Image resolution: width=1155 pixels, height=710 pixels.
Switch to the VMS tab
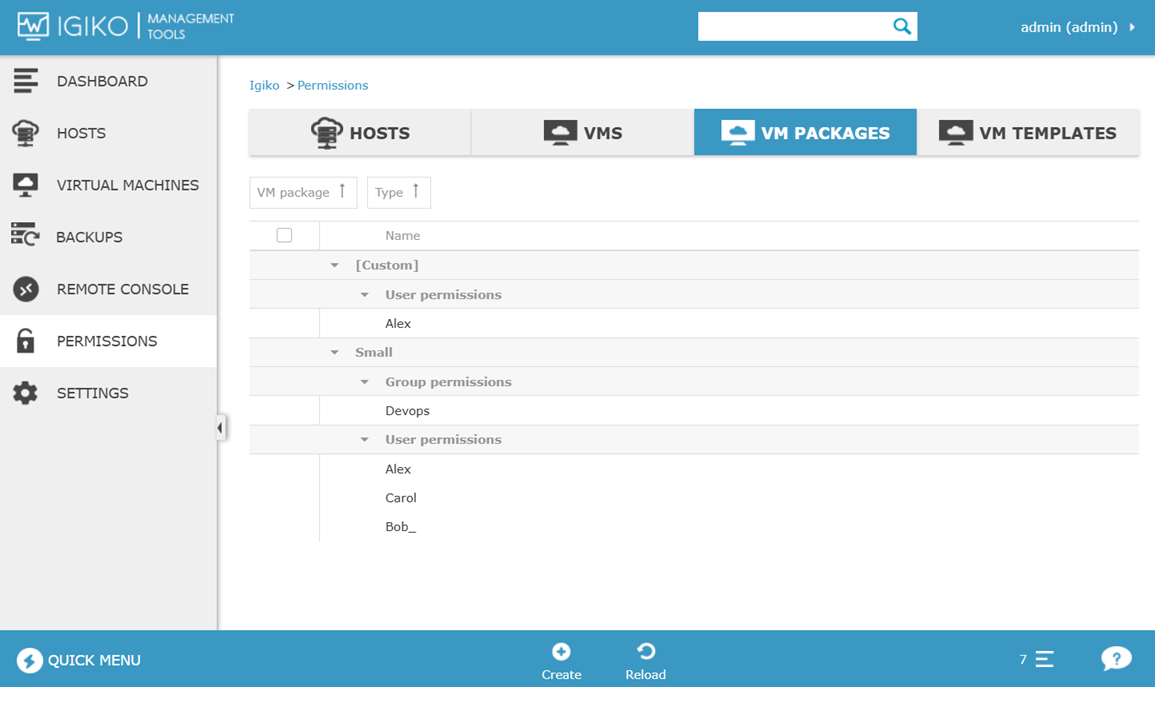click(583, 133)
